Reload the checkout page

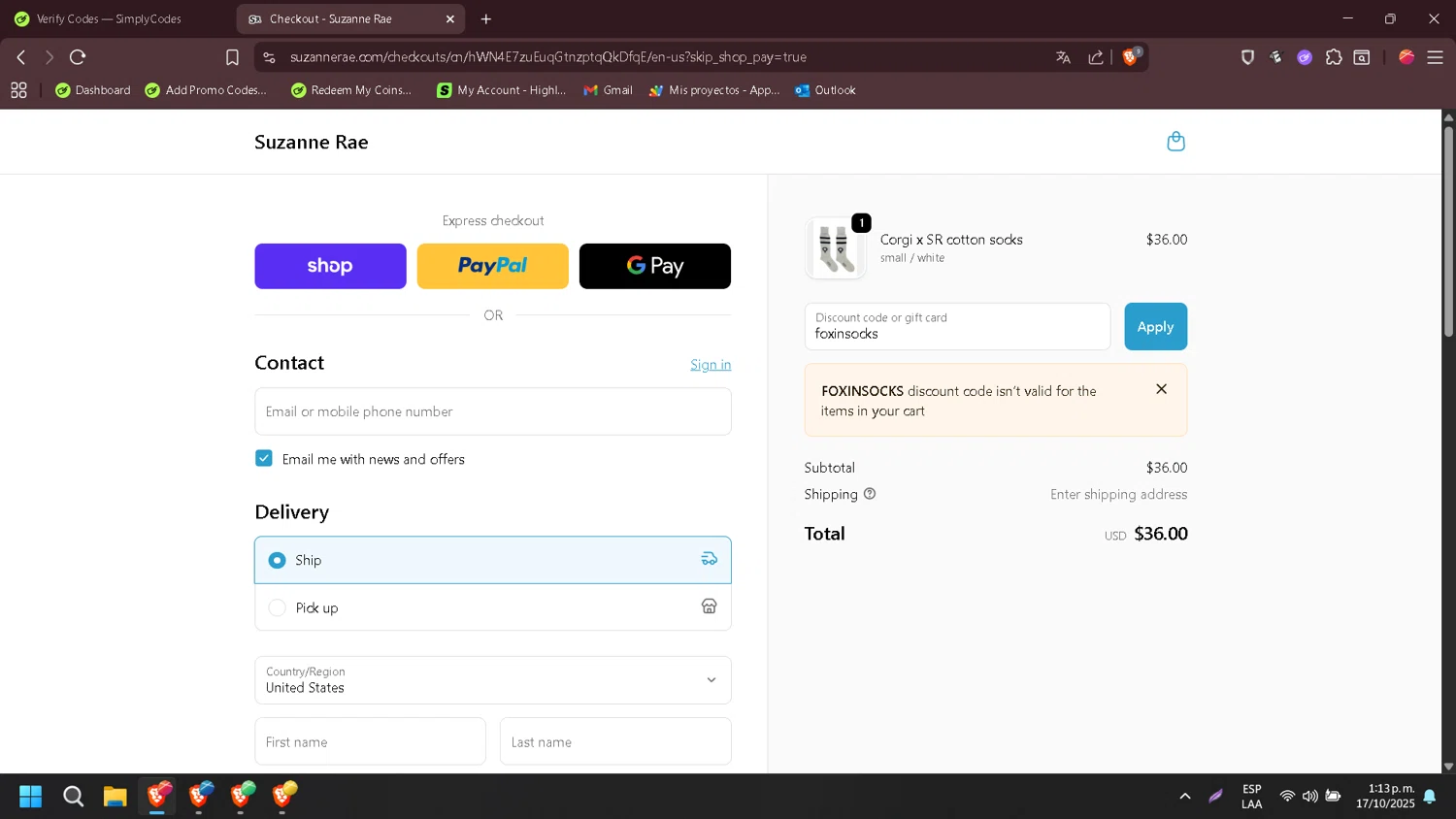(x=78, y=57)
